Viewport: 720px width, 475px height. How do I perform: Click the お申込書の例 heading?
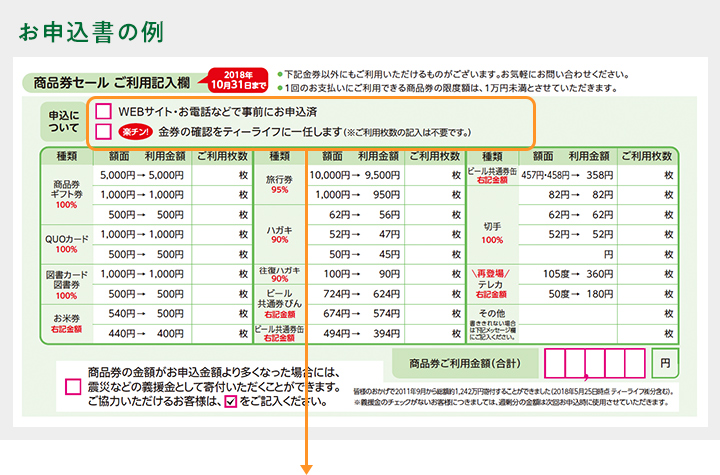tap(91, 32)
